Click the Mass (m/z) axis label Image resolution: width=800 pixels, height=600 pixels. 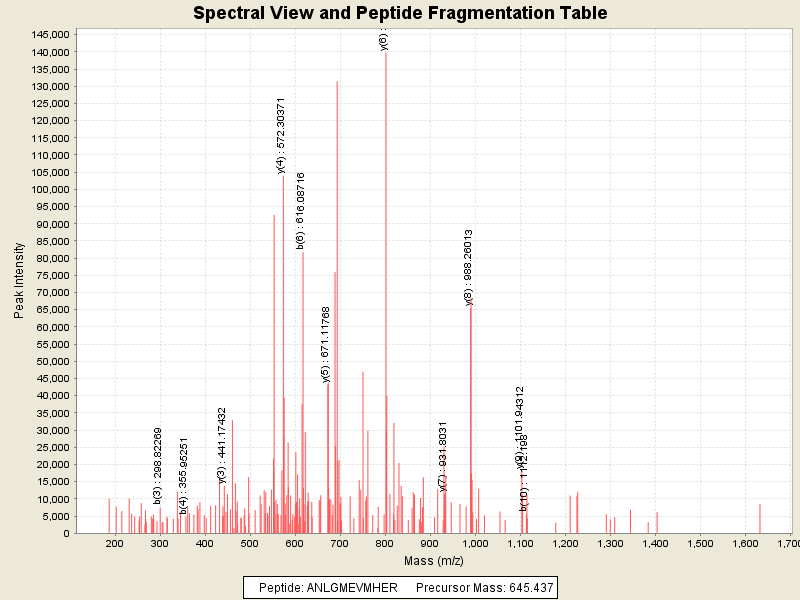[433, 560]
